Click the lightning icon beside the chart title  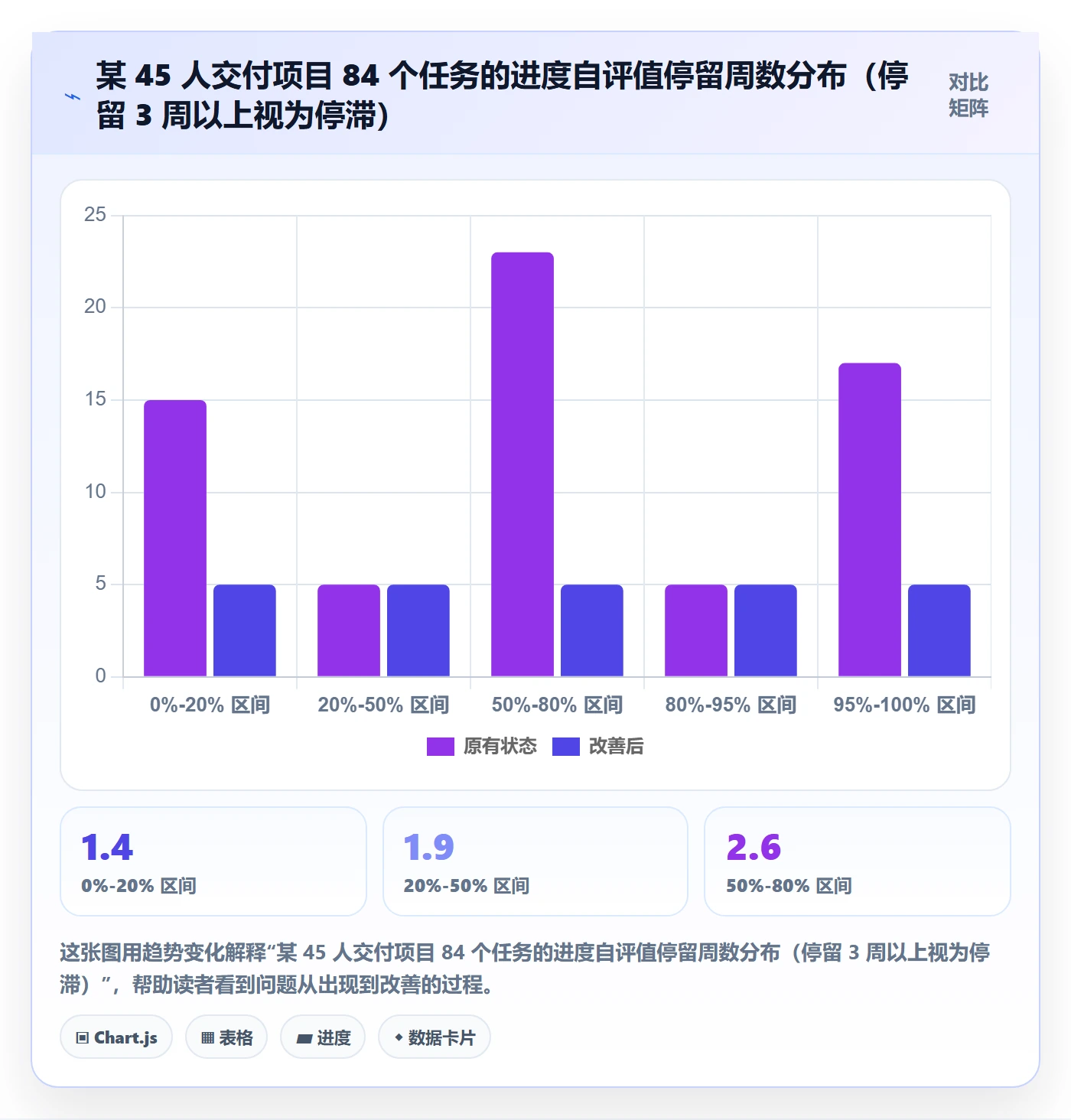click(73, 96)
